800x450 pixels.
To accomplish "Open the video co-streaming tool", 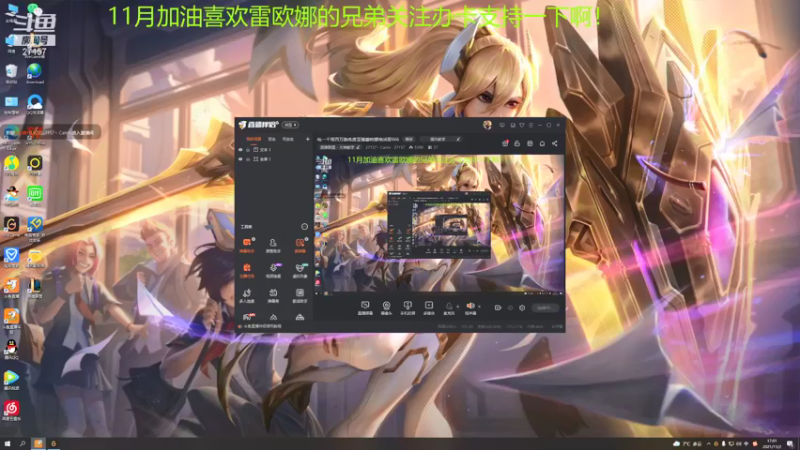I will (273, 270).
